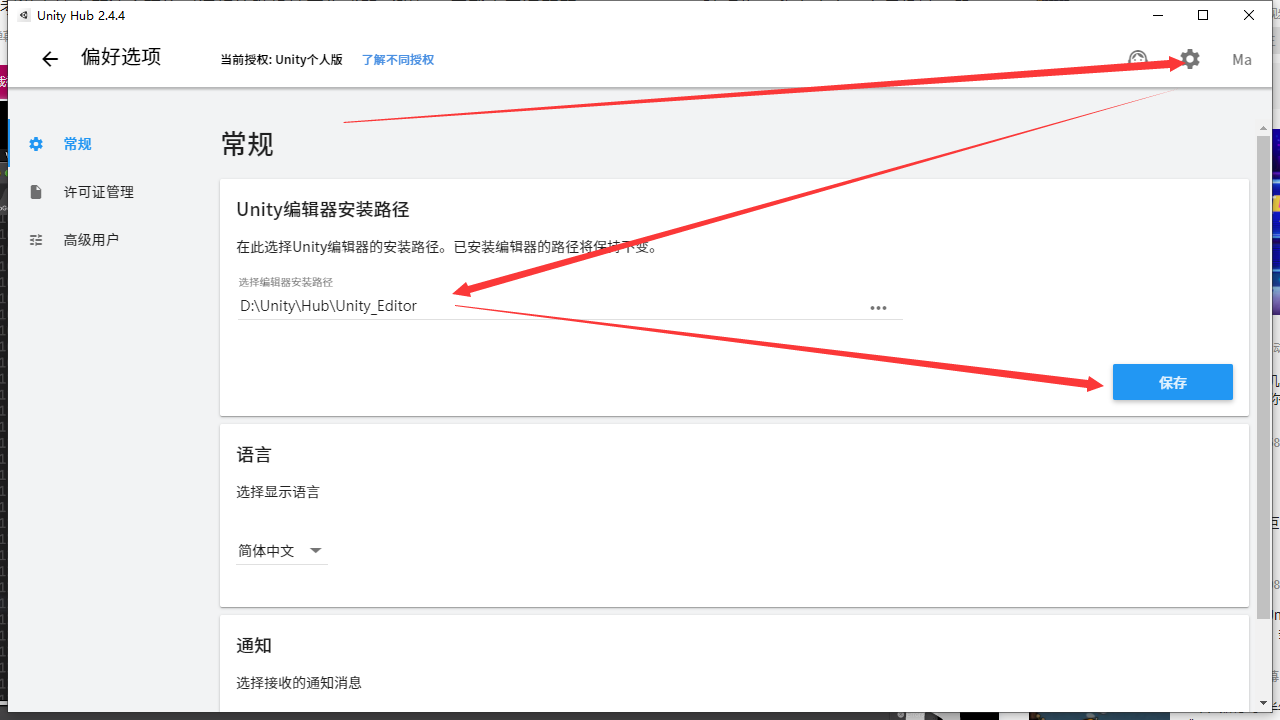Open the 简体中文 language dropdown

[x=265, y=550]
